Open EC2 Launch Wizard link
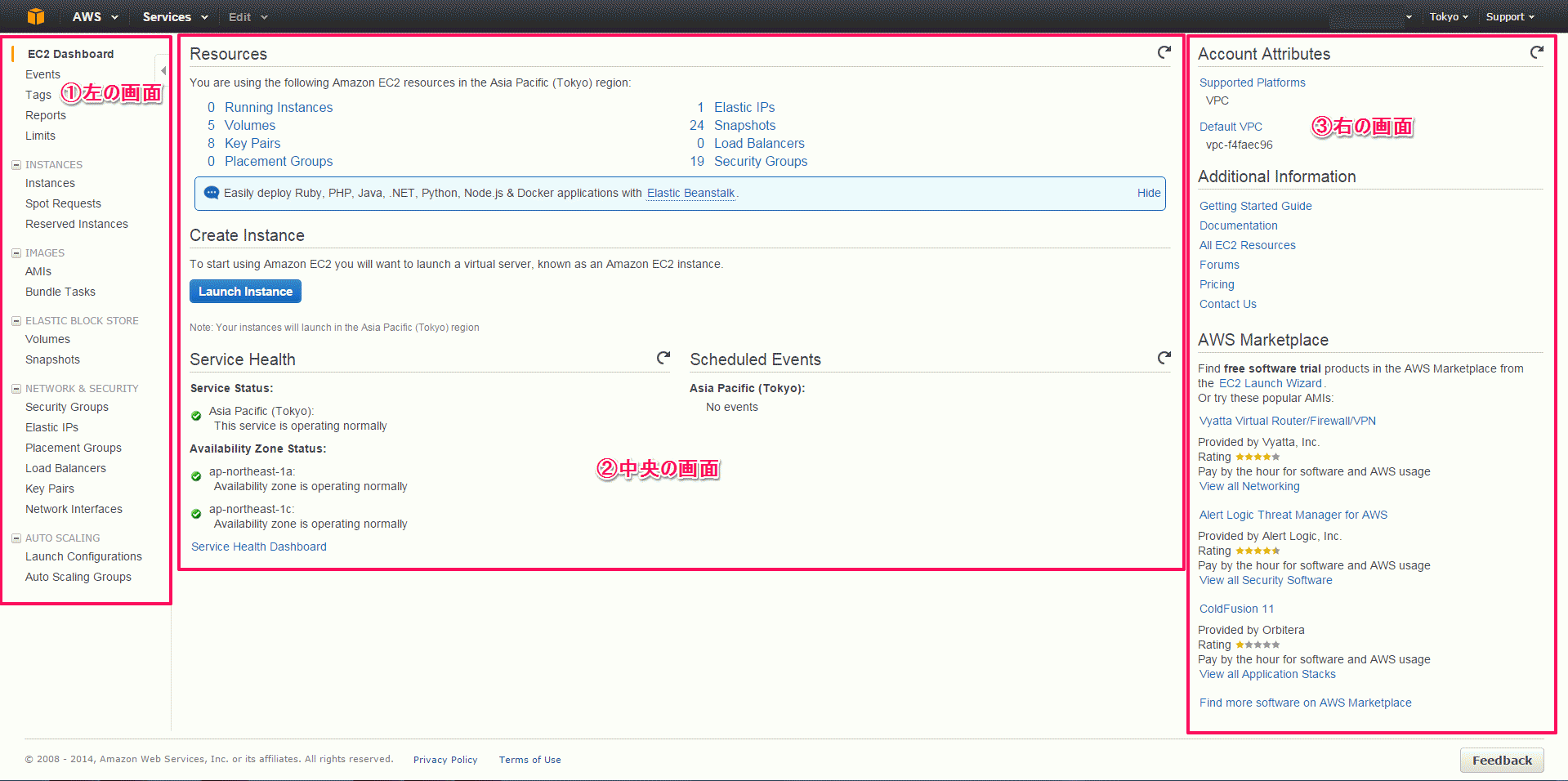Image resolution: width=1568 pixels, height=781 pixels. pyautogui.click(x=1271, y=383)
